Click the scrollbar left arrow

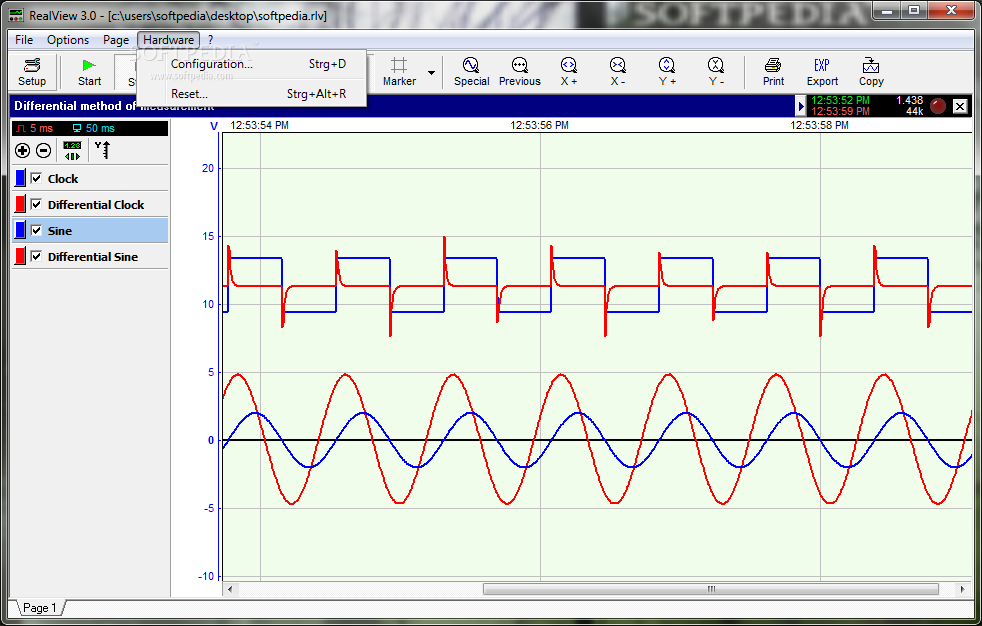click(230, 589)
